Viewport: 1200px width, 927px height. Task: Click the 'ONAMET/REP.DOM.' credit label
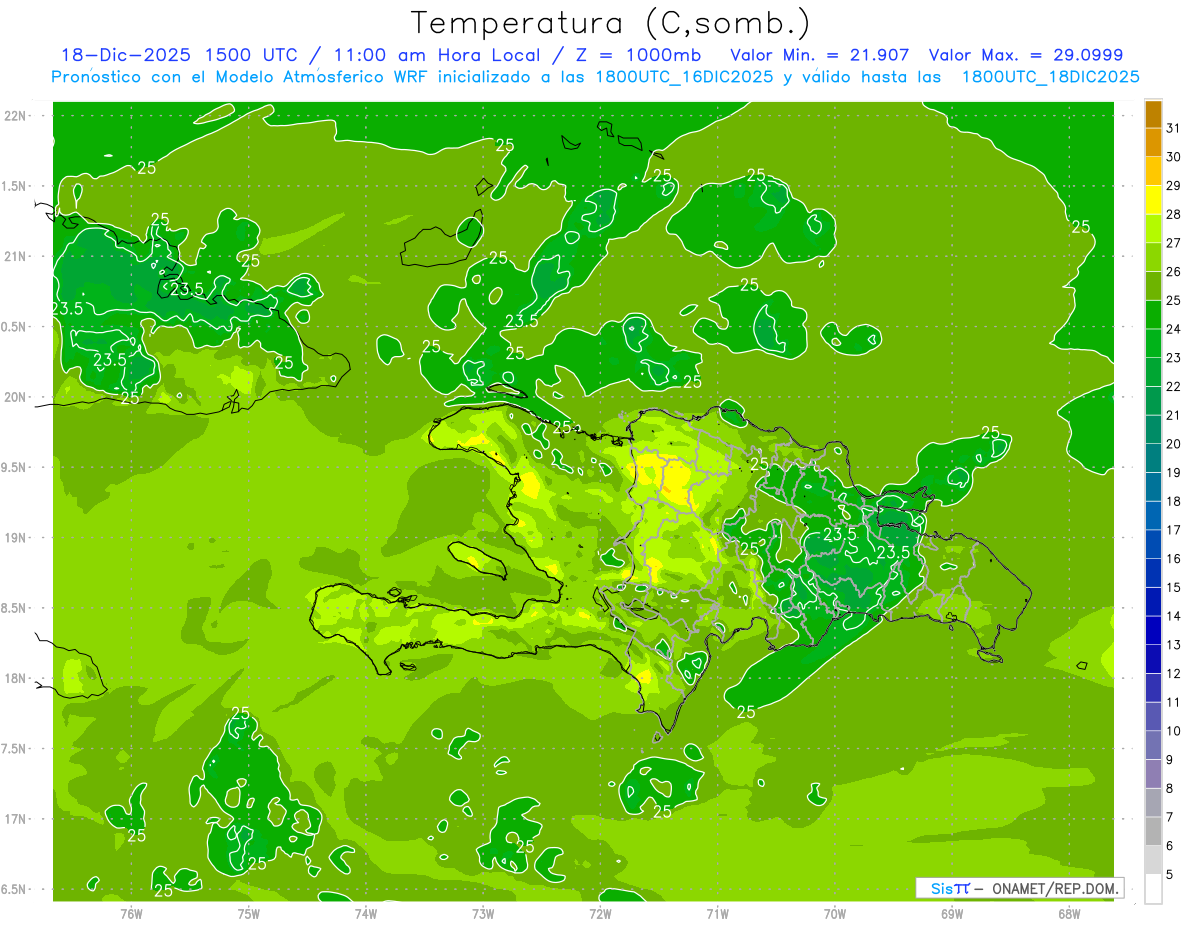[1054, 889]
